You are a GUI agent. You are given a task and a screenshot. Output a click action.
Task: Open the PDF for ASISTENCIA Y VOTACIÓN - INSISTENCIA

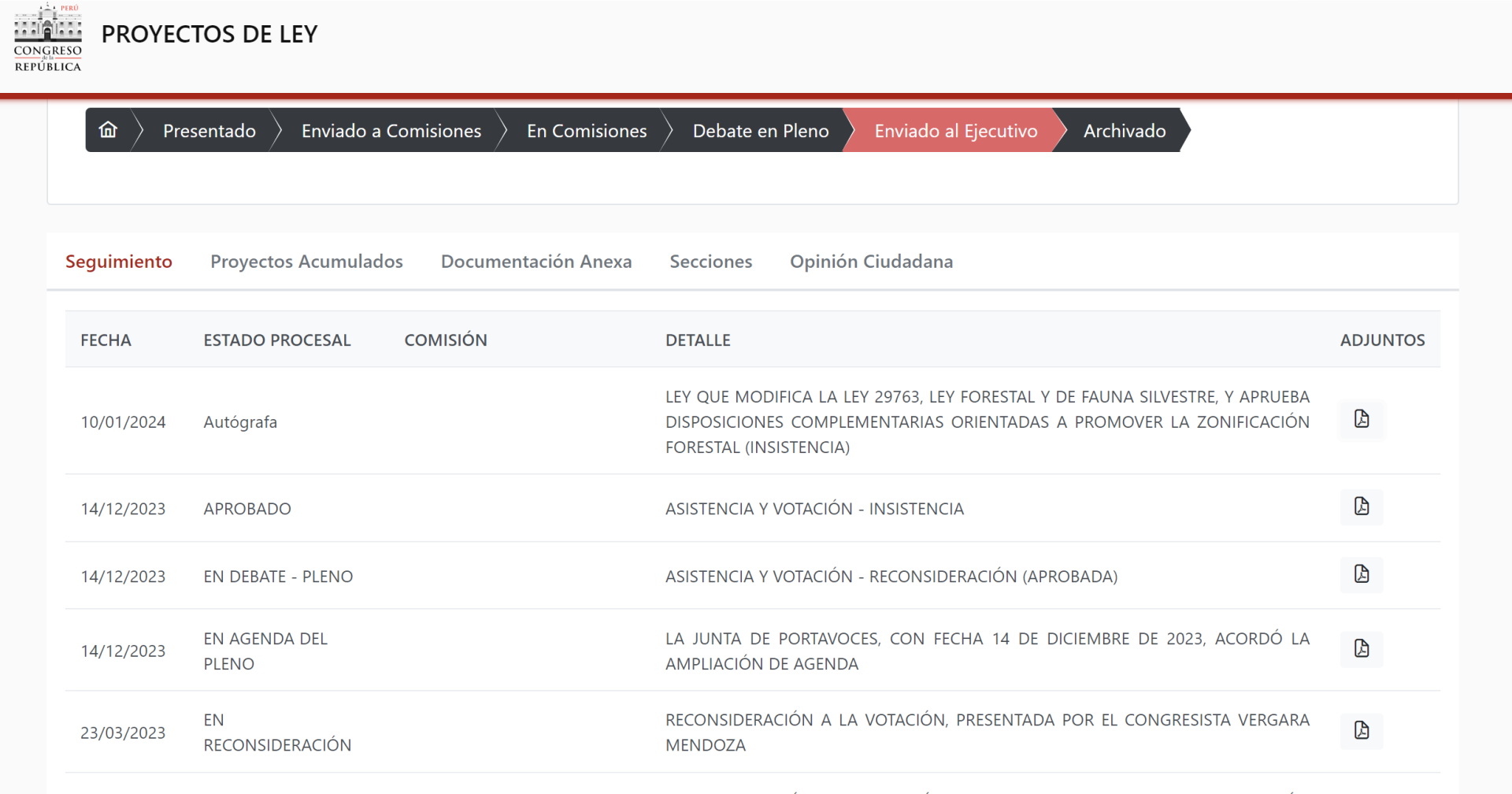click(x=1362, y=506)
